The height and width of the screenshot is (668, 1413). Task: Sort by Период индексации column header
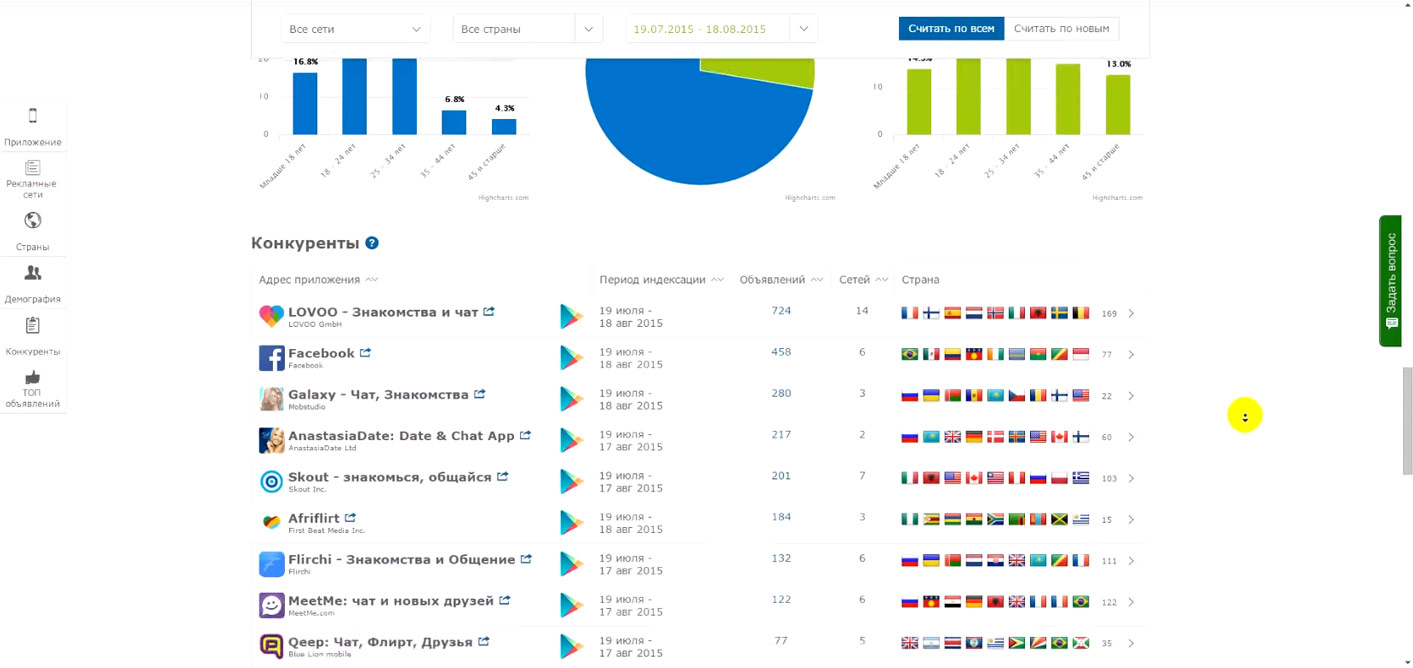click(x=660, y=280)
